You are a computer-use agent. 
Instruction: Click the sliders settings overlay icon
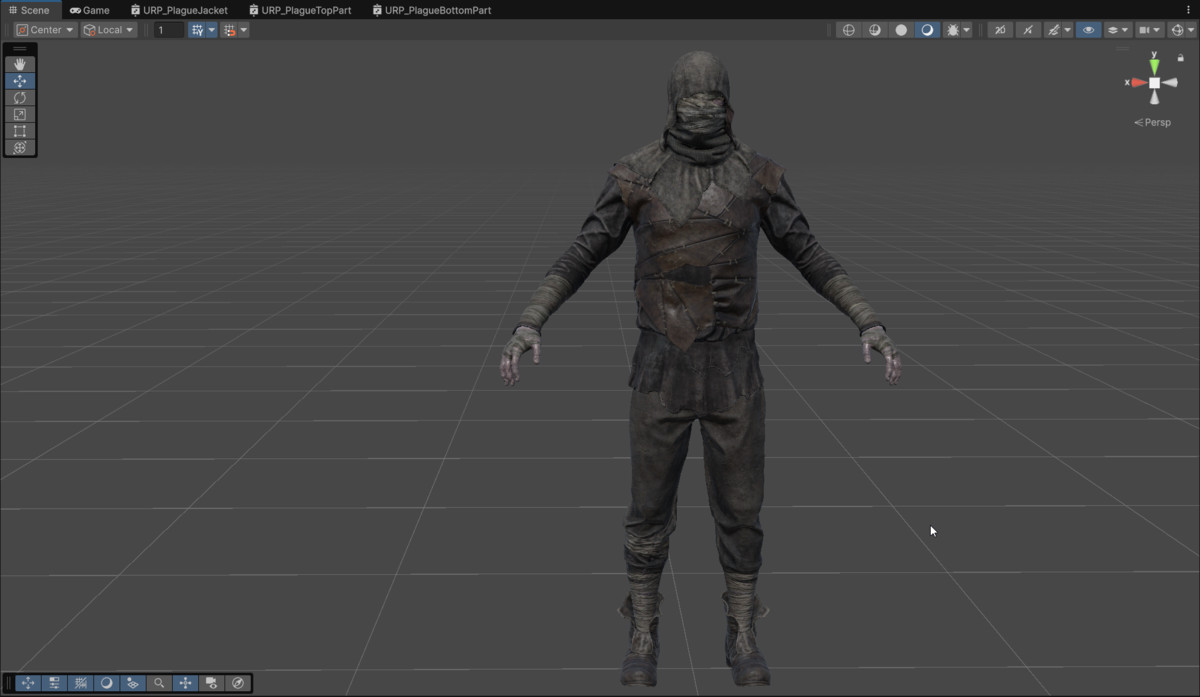(x=54, y=683)
